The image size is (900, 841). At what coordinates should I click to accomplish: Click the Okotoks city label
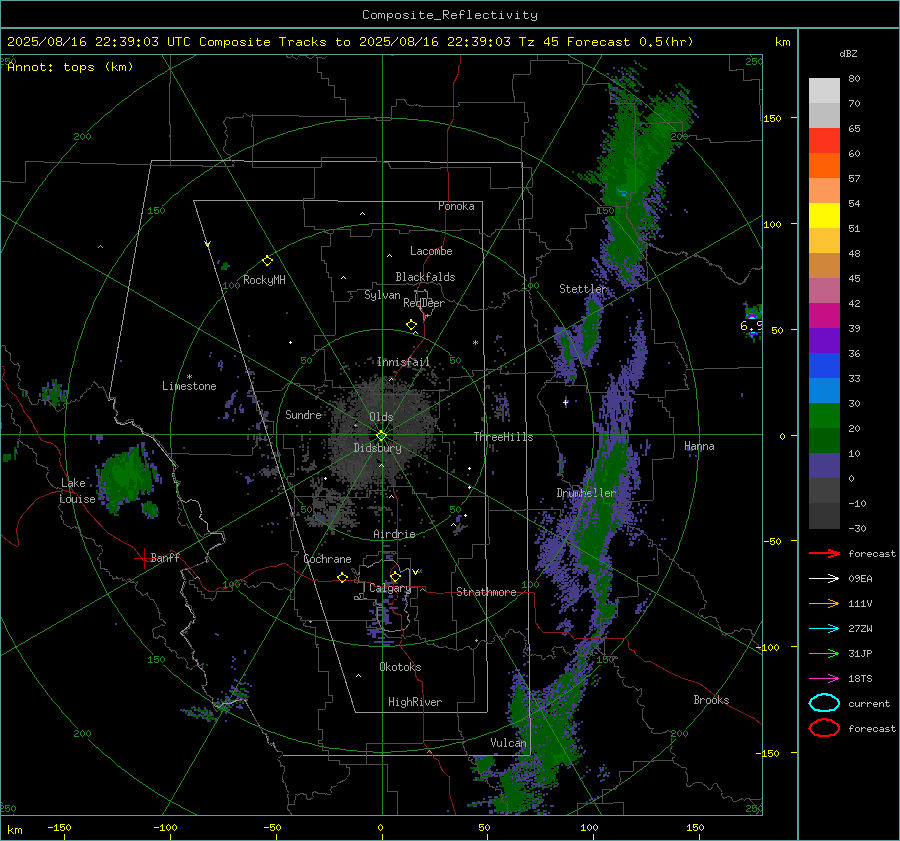coord(400,667)
